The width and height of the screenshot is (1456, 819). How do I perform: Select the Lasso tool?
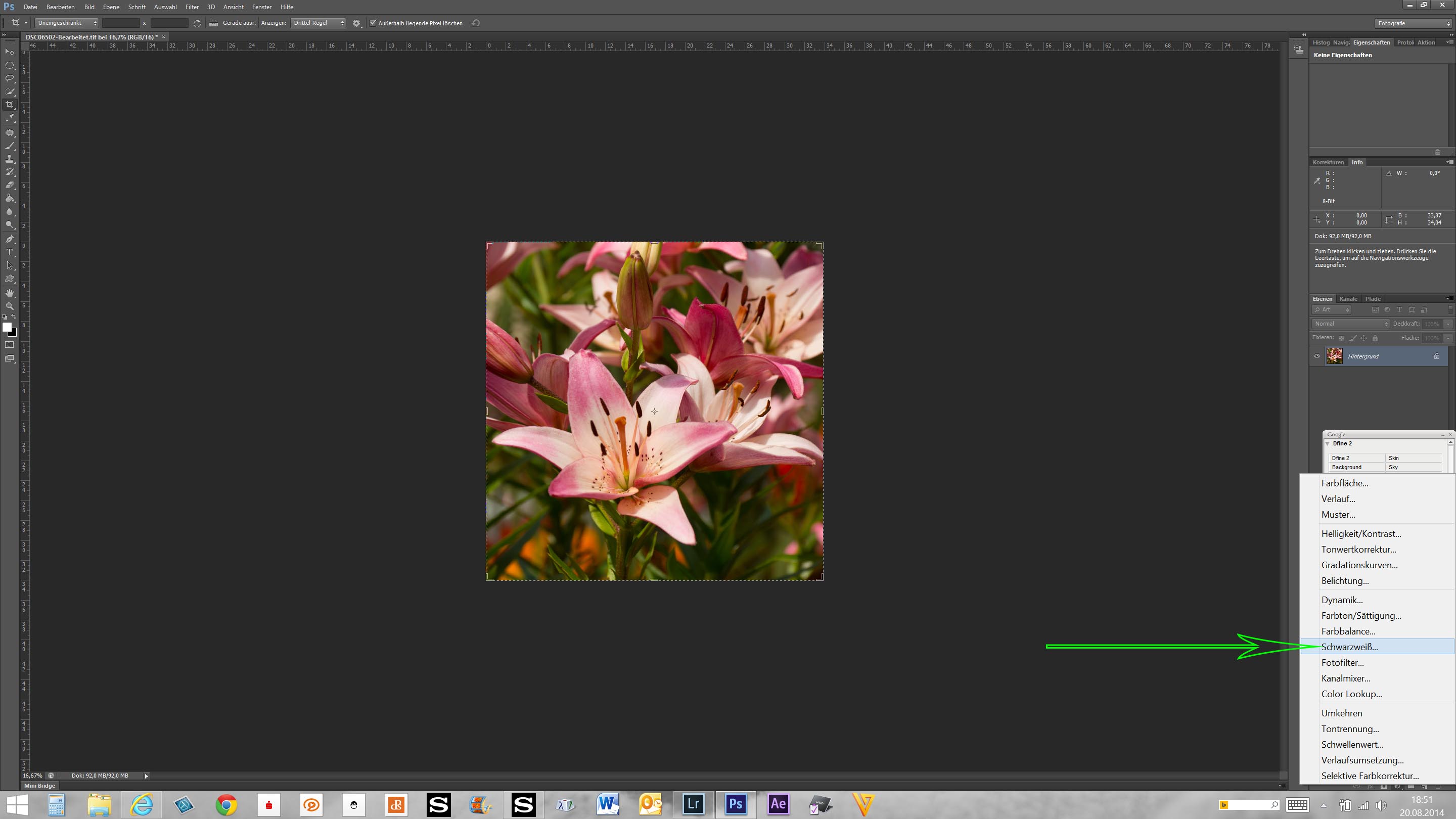pyautogui.click(x=10, y=78)
